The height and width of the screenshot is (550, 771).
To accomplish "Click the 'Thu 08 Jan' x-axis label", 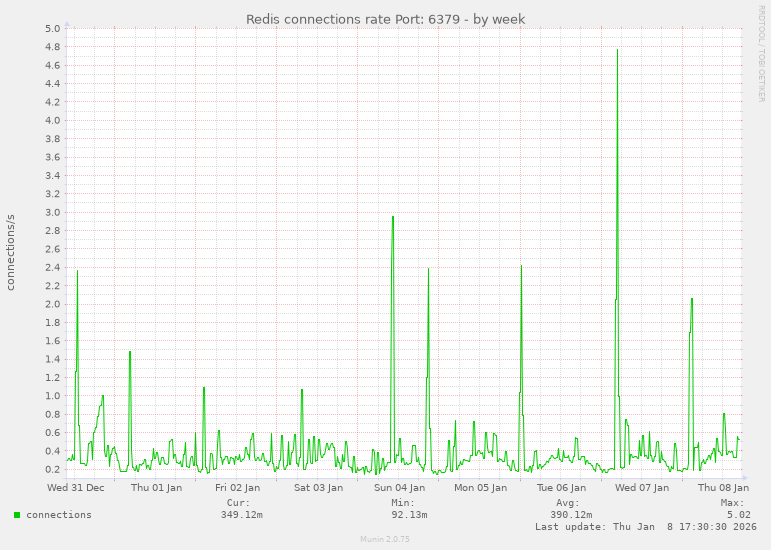I will 723,488.
